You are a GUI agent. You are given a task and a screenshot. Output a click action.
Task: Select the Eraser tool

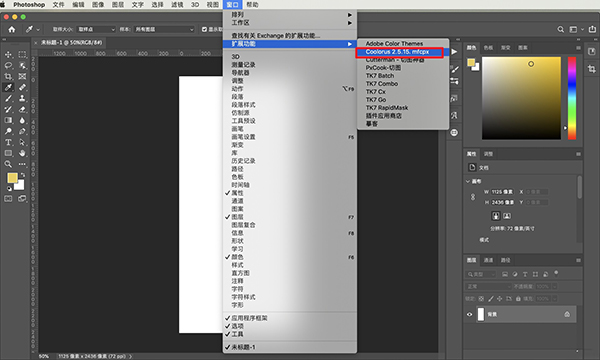coord(22,109)
